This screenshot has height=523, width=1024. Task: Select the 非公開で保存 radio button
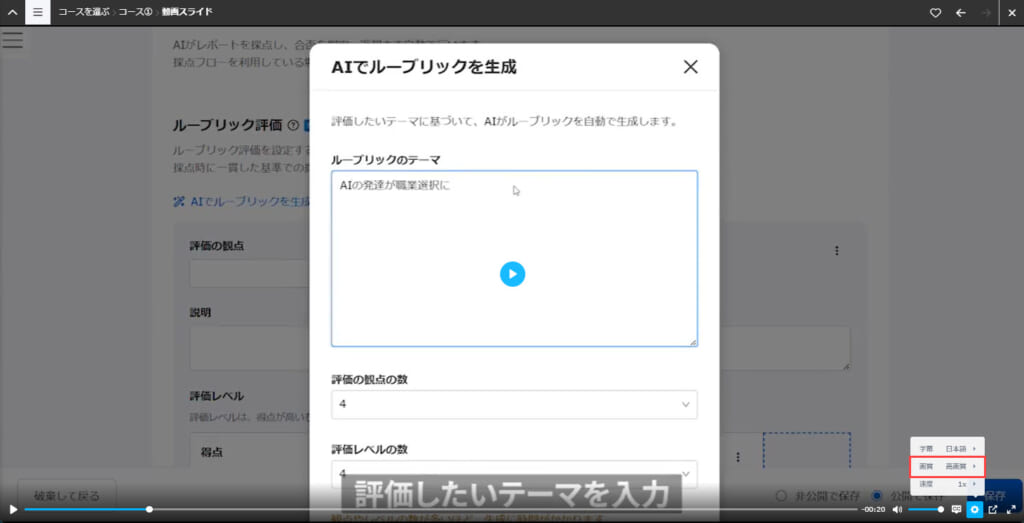782,496
